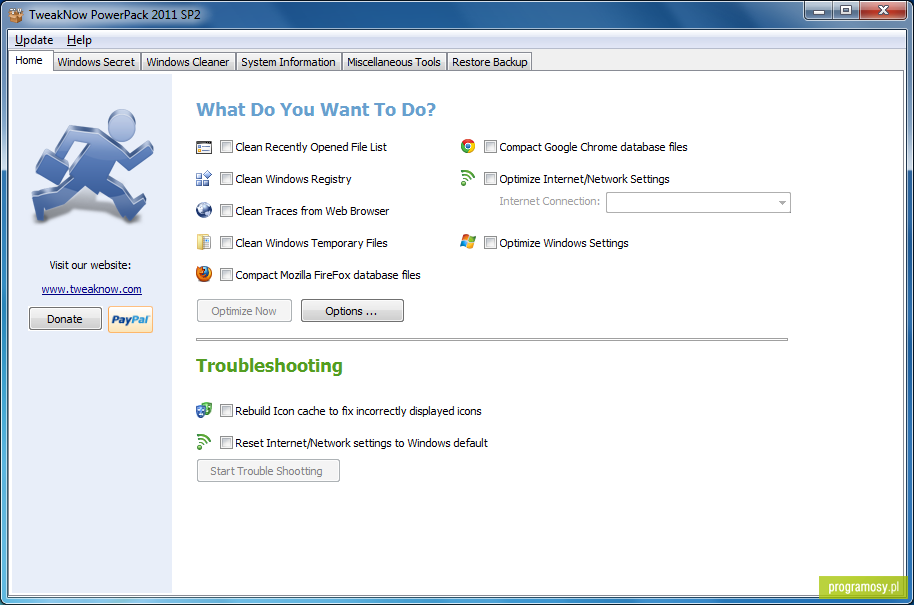Check Compact Google Chrome database files
The width and height of the screenshot is (914, 605).
tap(490, 147)
